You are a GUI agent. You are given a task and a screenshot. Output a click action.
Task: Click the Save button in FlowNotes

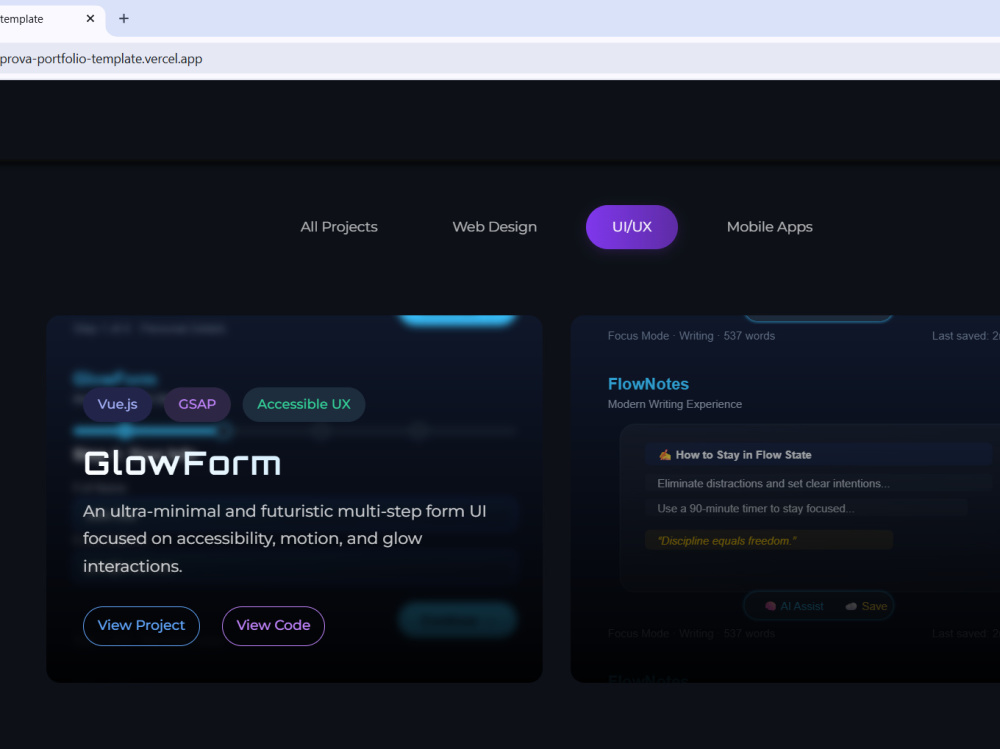point(866,606)
